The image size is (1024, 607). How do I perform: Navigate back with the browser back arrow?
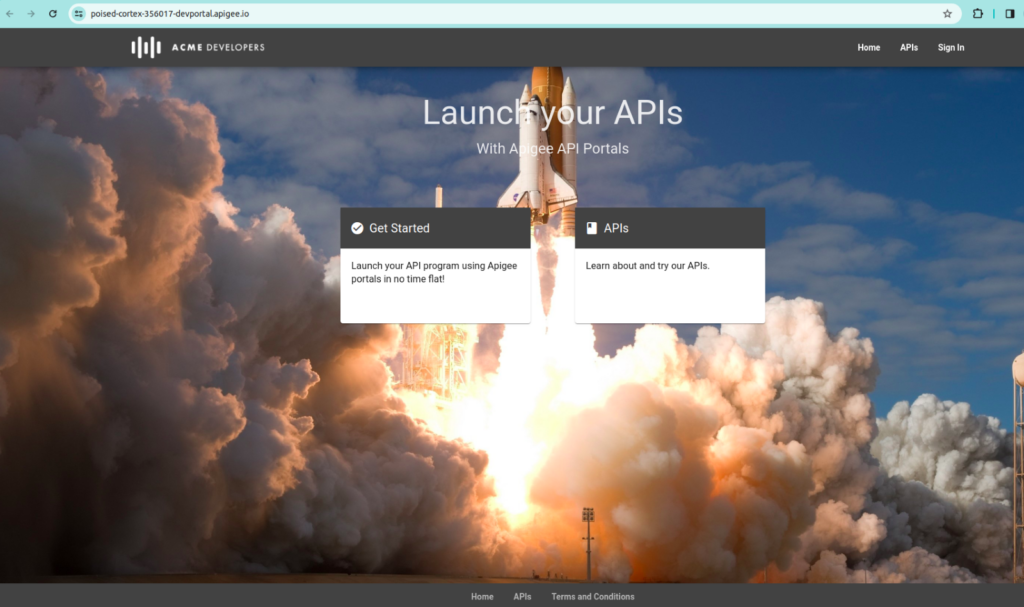[12, 14]
